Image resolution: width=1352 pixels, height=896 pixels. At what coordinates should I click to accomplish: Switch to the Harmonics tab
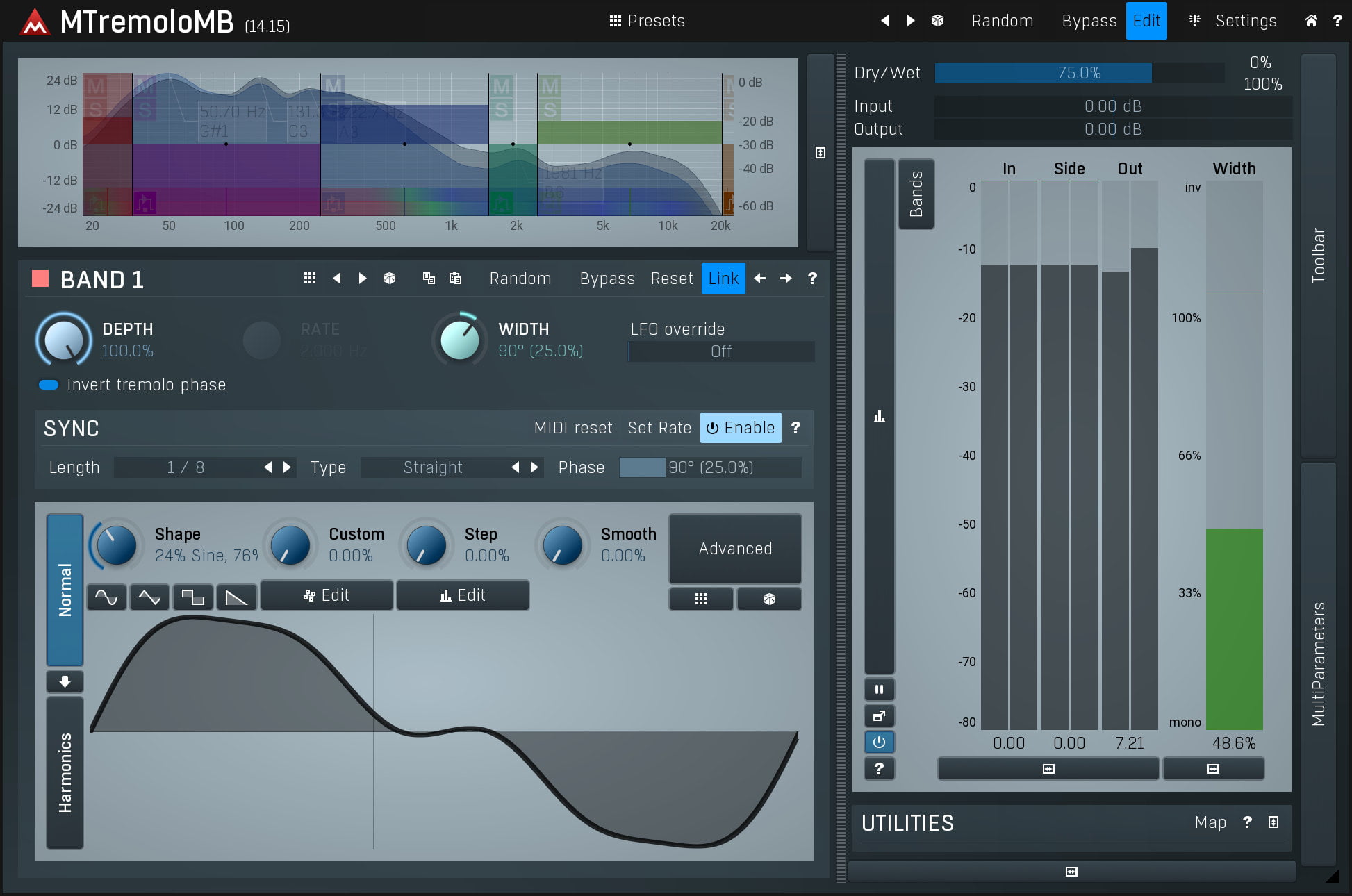65,772
